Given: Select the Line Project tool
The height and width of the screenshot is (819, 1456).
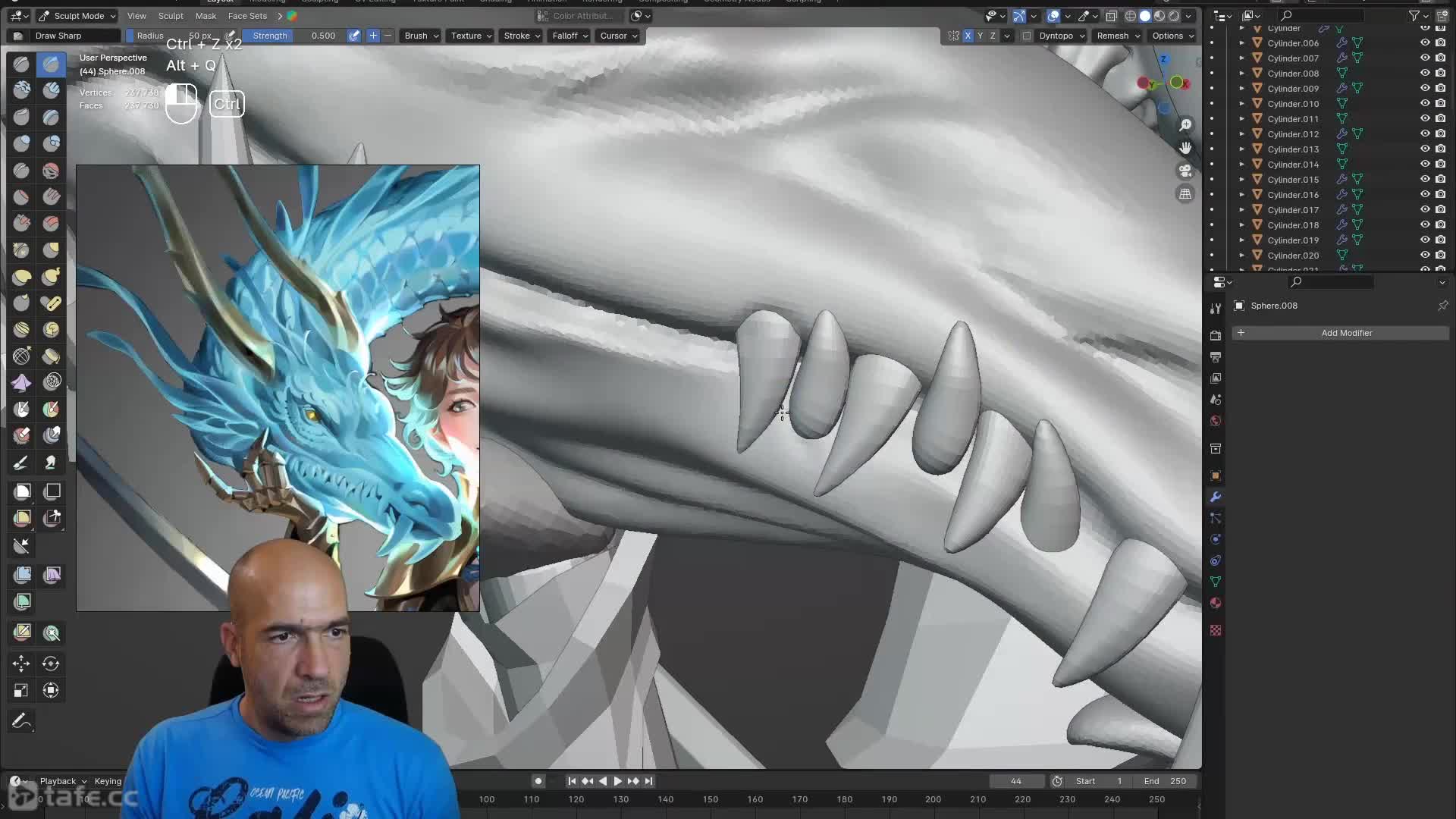Looking at the screenshot, I should pos(21,544).
